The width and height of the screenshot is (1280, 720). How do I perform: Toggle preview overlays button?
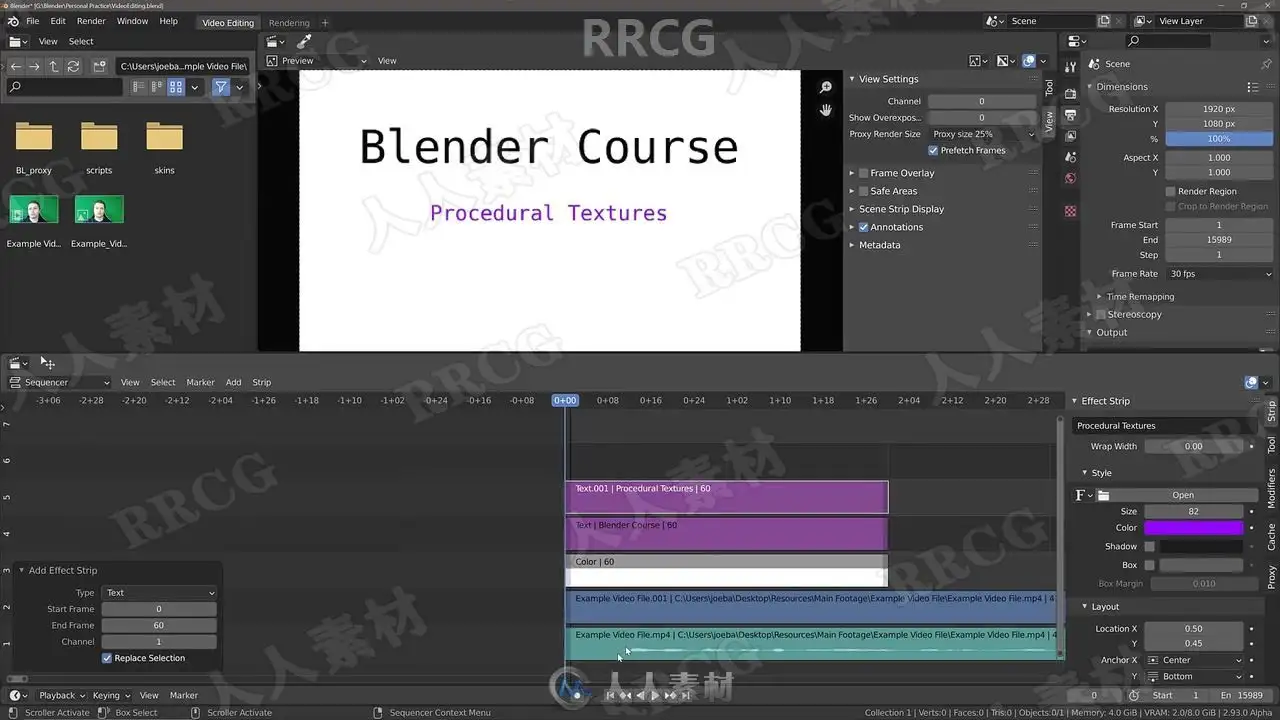click(x=1029, y=61)
